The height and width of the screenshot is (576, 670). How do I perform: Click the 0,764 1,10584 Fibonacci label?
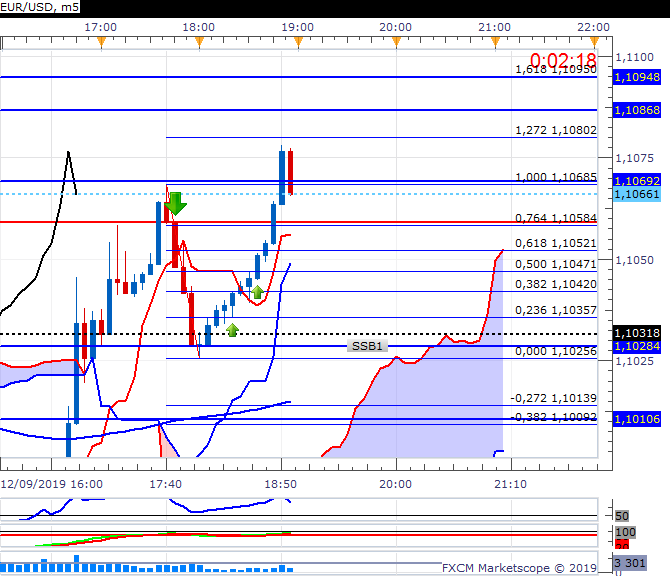tap(555, 218)
